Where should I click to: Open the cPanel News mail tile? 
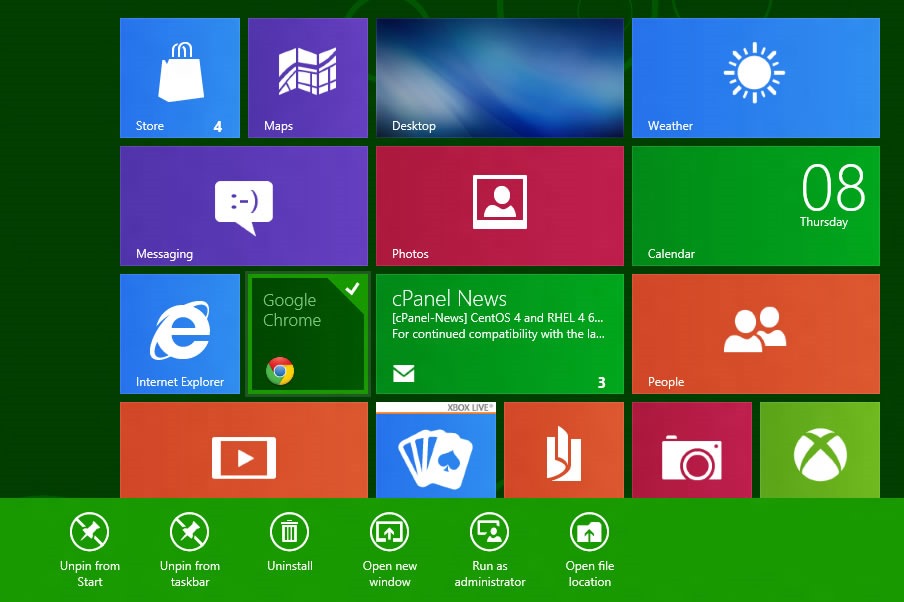[500, 333]
